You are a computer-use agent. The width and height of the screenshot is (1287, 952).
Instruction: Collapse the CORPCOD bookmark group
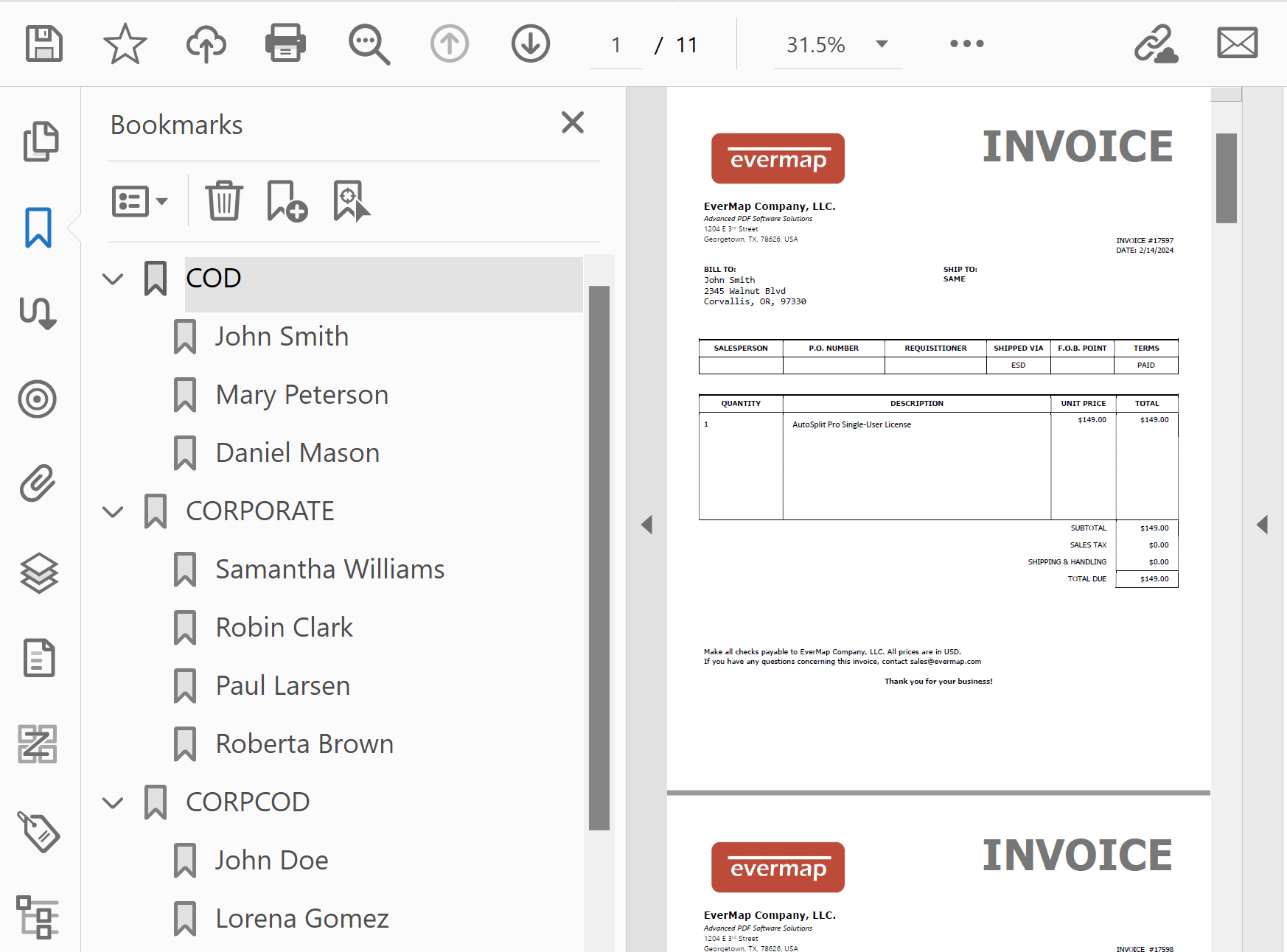[x=112, y=803]
